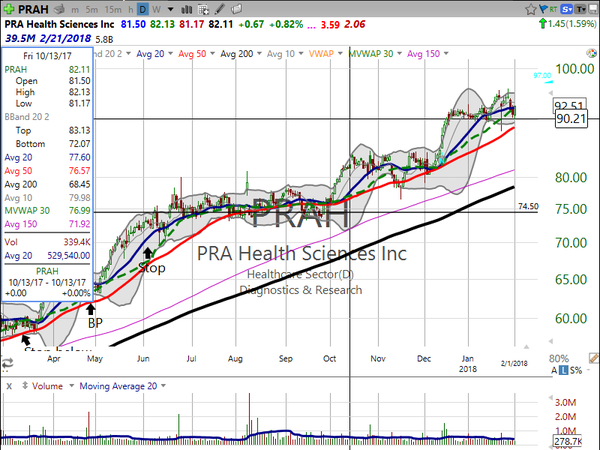Click the volume pane move arrows icon
This screenshot has width=600, height=450.
[x=25, y=385]
